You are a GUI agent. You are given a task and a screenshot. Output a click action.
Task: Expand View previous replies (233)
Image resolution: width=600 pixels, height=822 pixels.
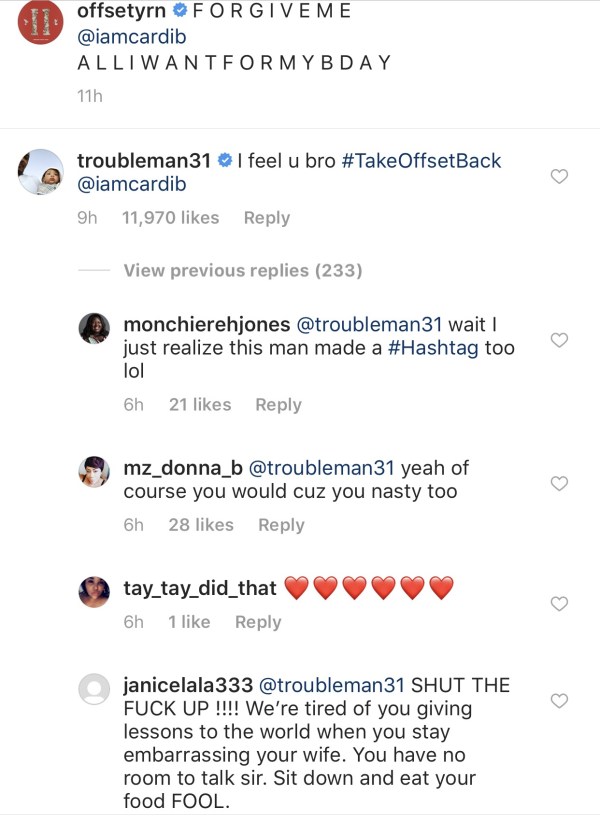pos(242,270)
